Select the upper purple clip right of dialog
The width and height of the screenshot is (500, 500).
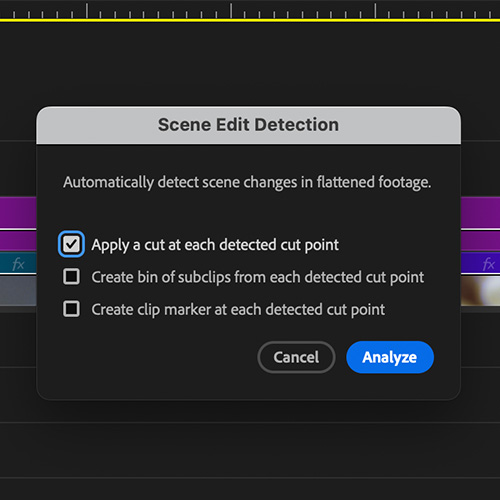[x=480, y=212]
